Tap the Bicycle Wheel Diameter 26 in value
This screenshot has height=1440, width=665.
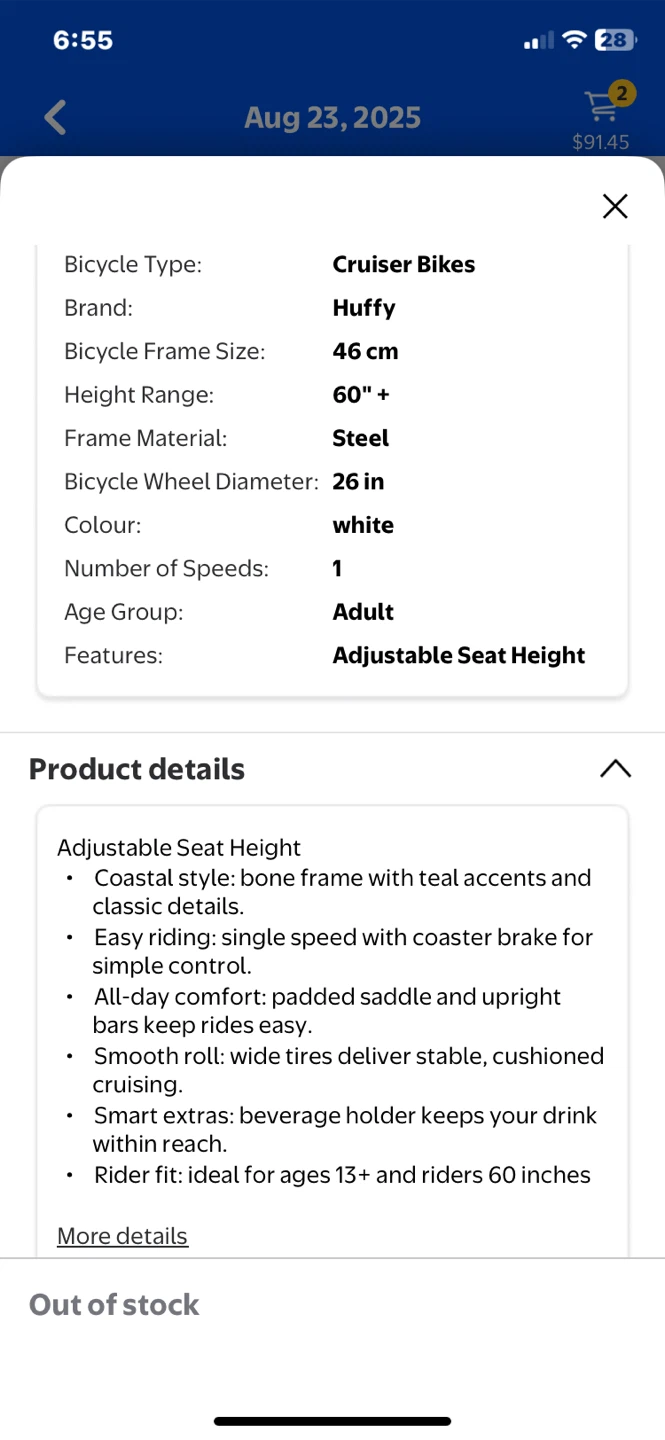coord(359,482)
